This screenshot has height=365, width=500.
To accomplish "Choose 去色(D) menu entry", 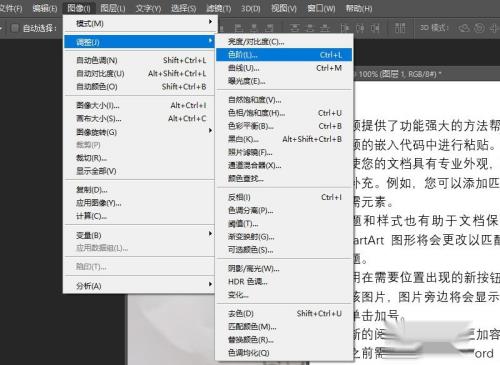I will point(284,313).
